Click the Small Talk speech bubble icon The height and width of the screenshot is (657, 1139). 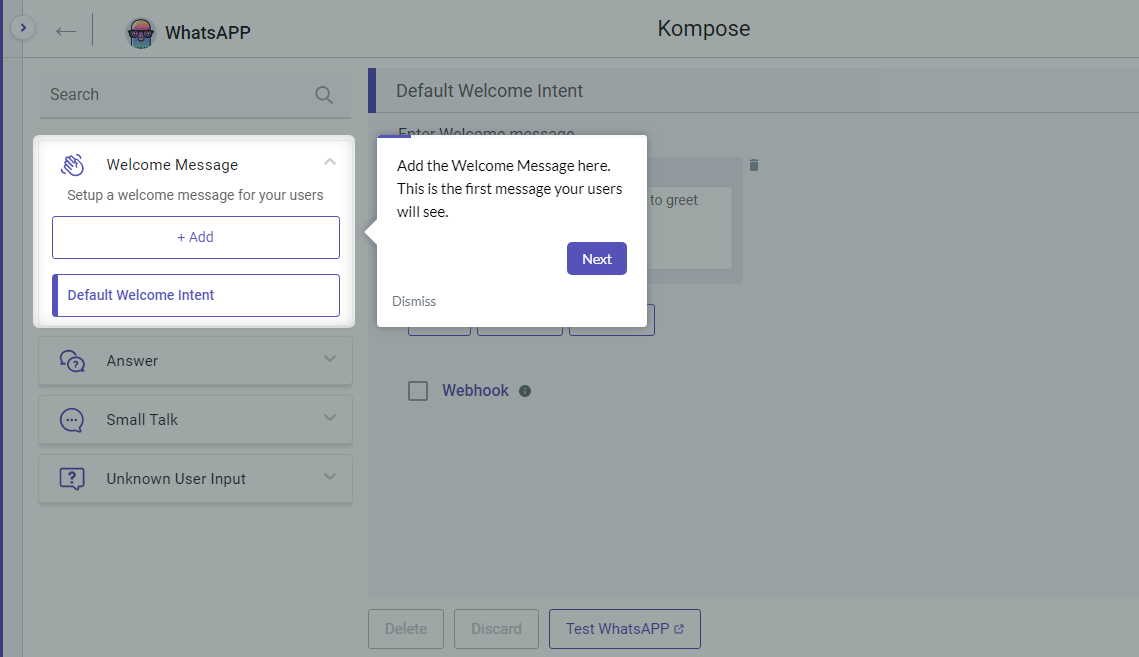71,419
